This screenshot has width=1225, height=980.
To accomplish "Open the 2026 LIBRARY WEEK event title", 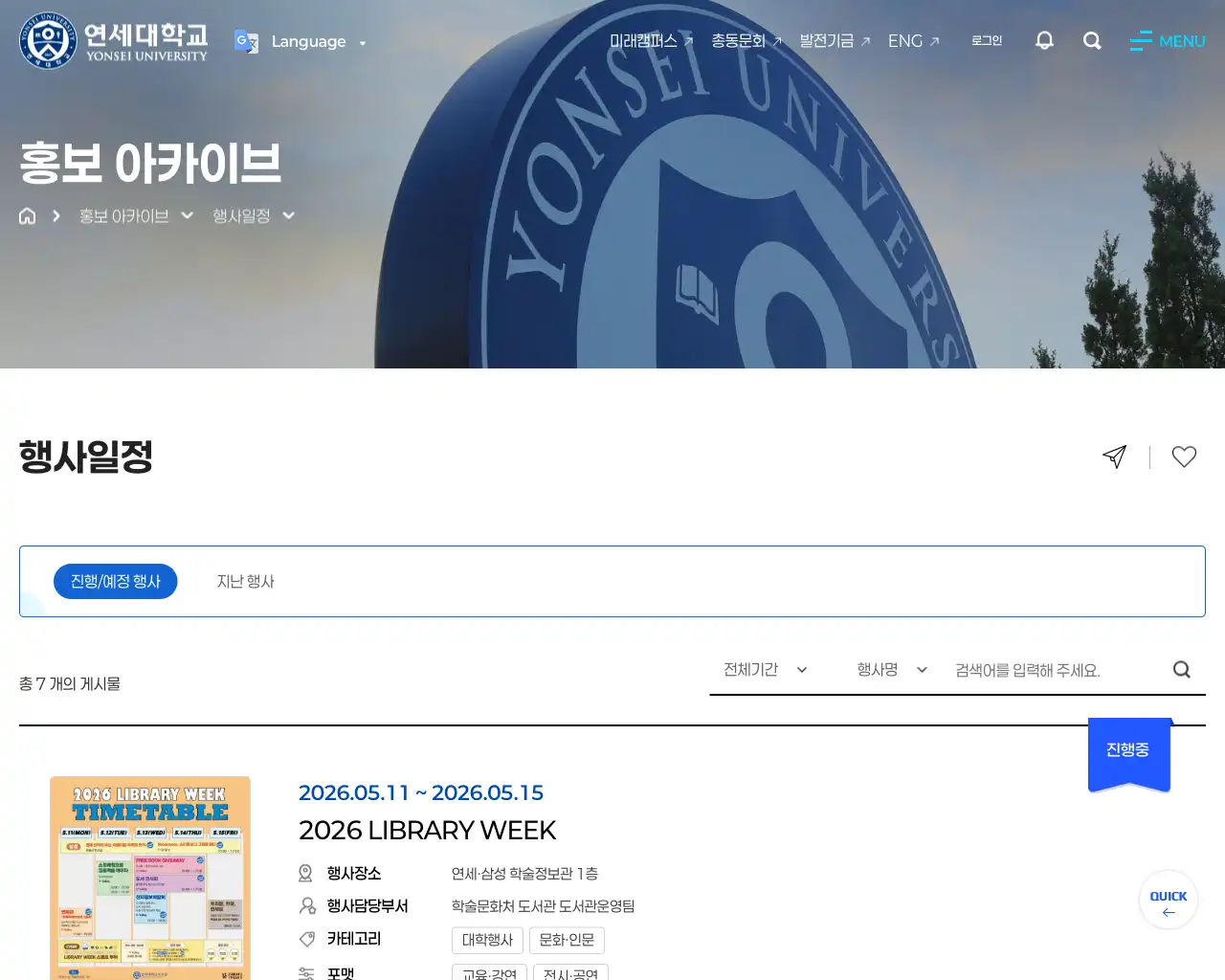I will coord(427,831).
